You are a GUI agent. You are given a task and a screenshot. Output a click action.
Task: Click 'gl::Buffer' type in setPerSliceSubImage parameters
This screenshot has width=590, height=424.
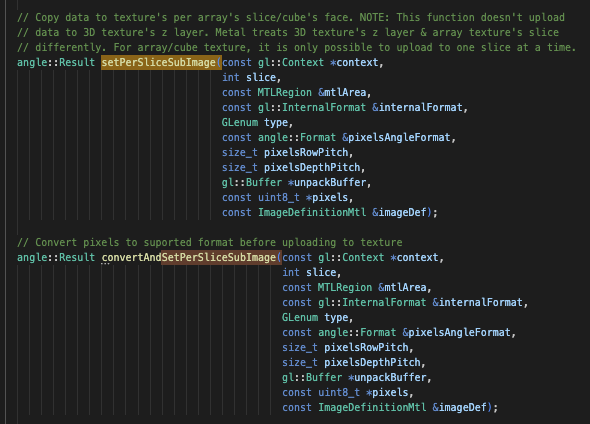point(252,183)
